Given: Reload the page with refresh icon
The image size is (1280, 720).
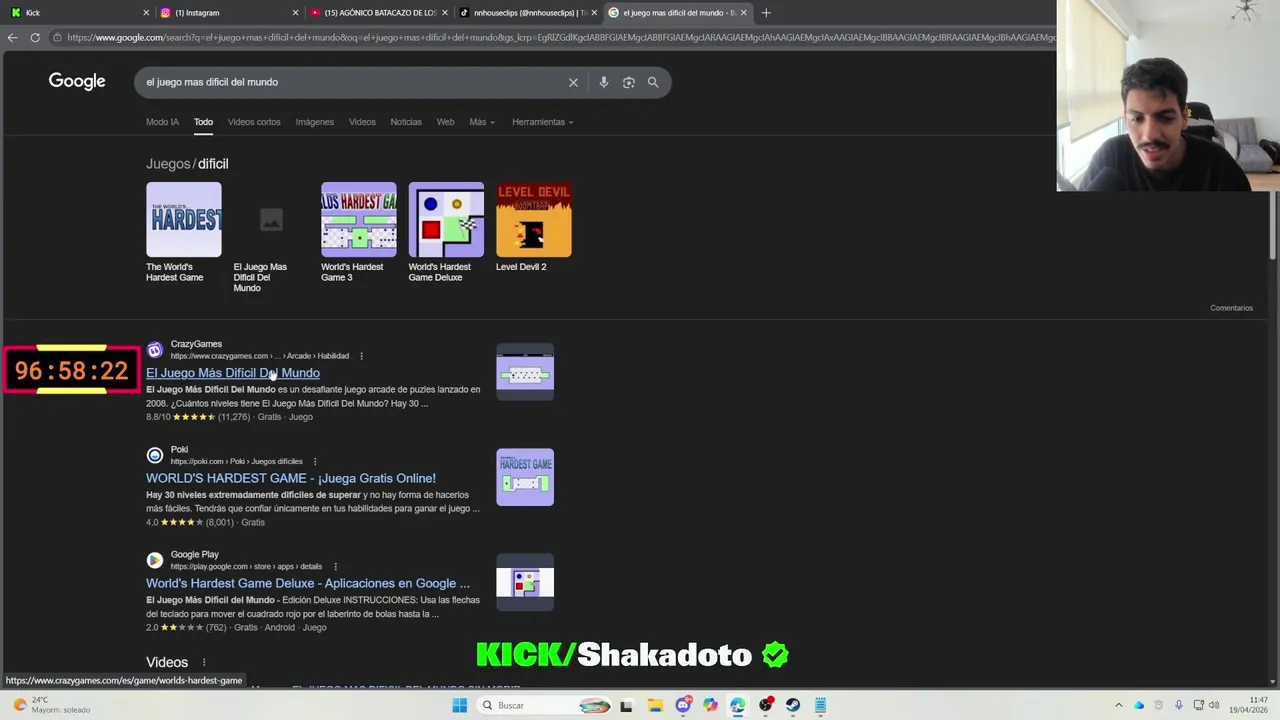Looking at the screenshot, I should 35,37.
